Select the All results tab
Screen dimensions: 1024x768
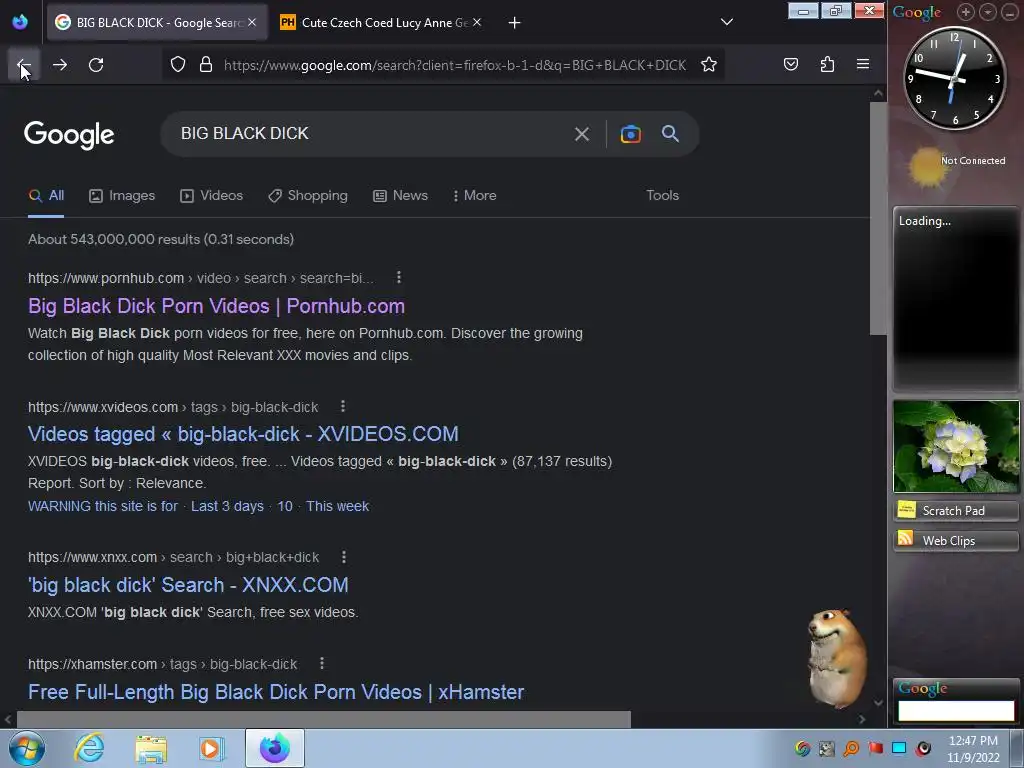point(46,195)
